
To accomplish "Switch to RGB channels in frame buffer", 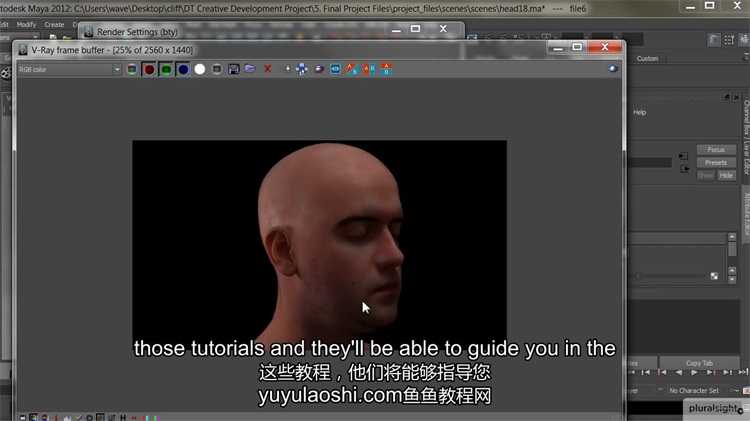I will (x=132, y=69).
